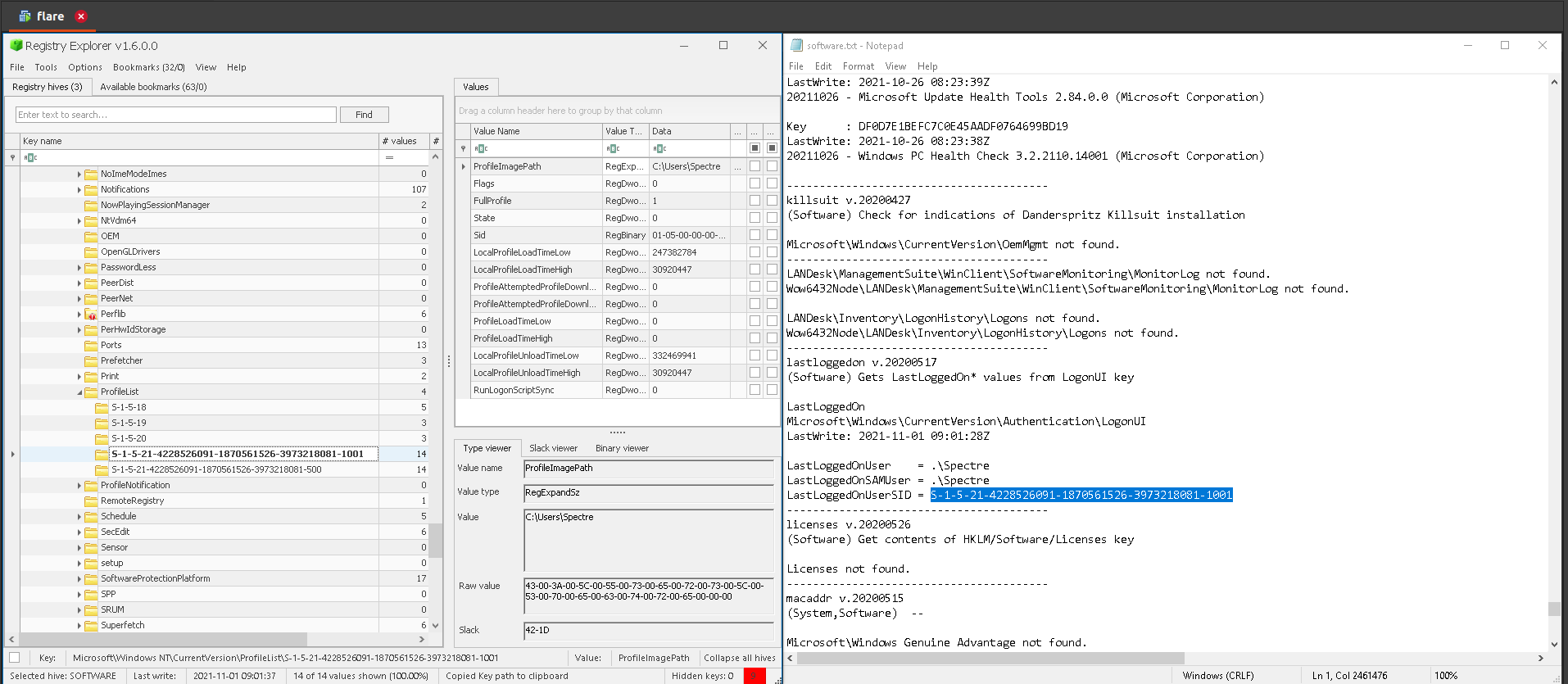Click the OEM folder icon

point(91,237)
